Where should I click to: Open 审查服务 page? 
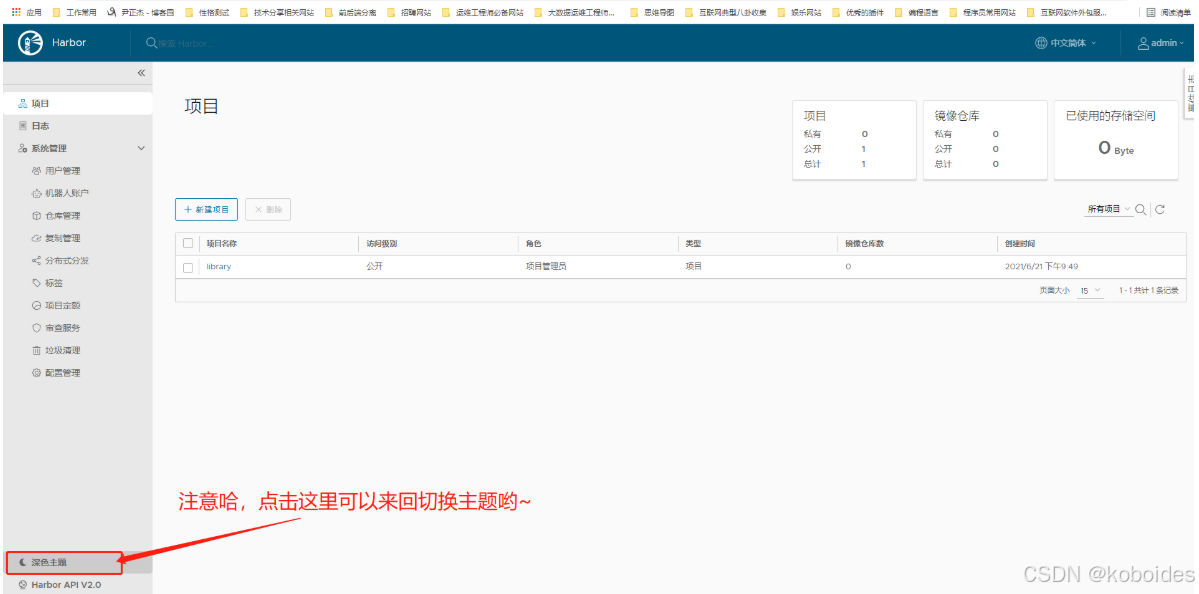coord(63,328)
